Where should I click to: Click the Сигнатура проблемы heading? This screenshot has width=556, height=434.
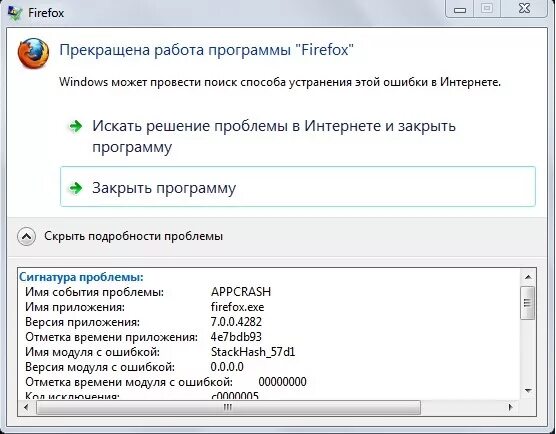tap(81, 277)
